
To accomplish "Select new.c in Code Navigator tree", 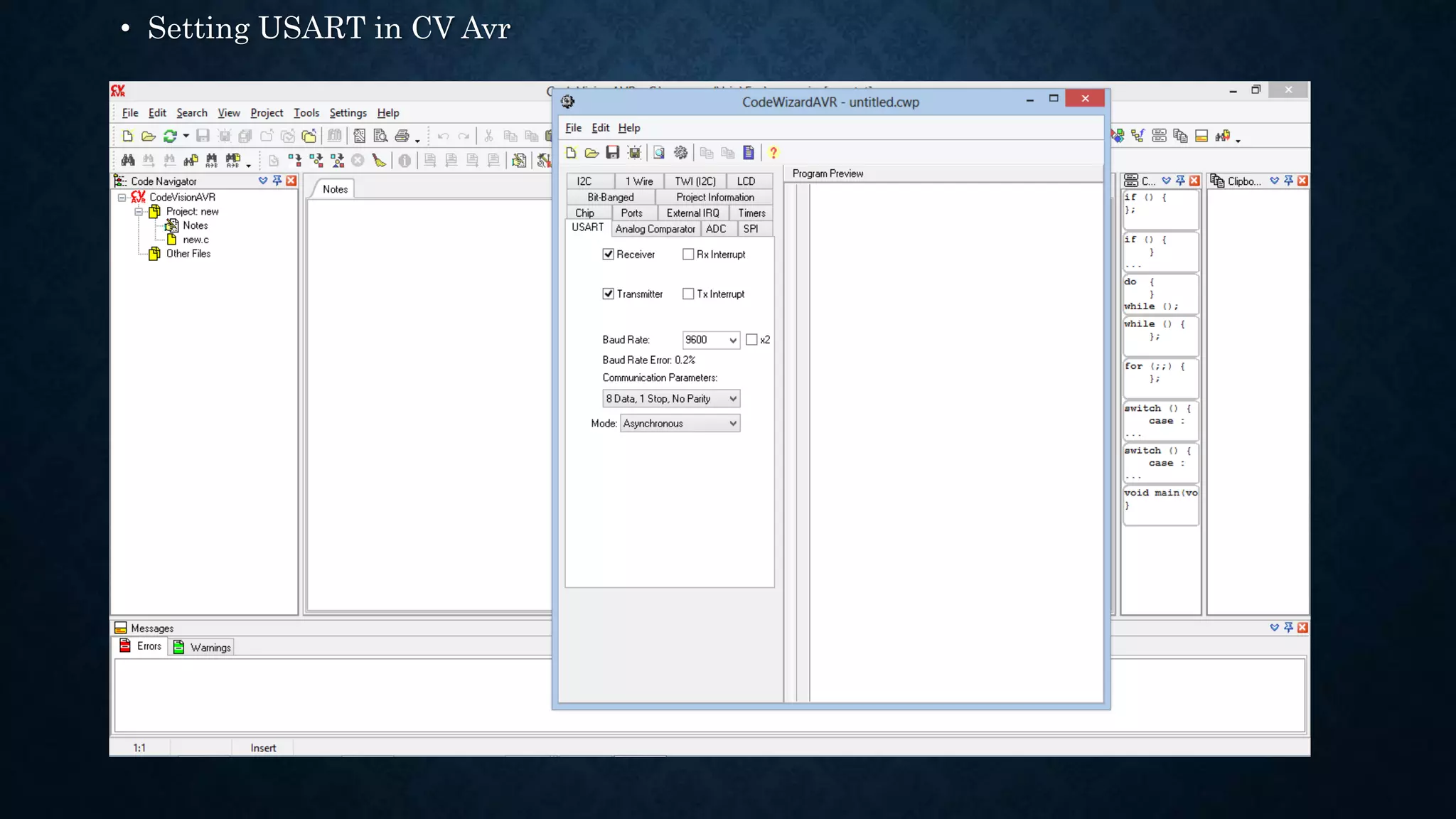I will pos(196,240).
